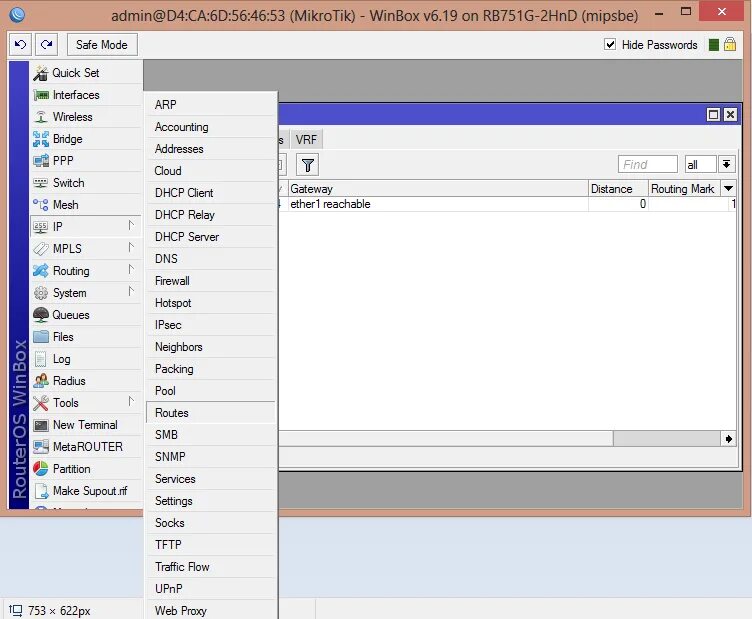
Task: Click the Switch device icon
Action: [41, 183]
